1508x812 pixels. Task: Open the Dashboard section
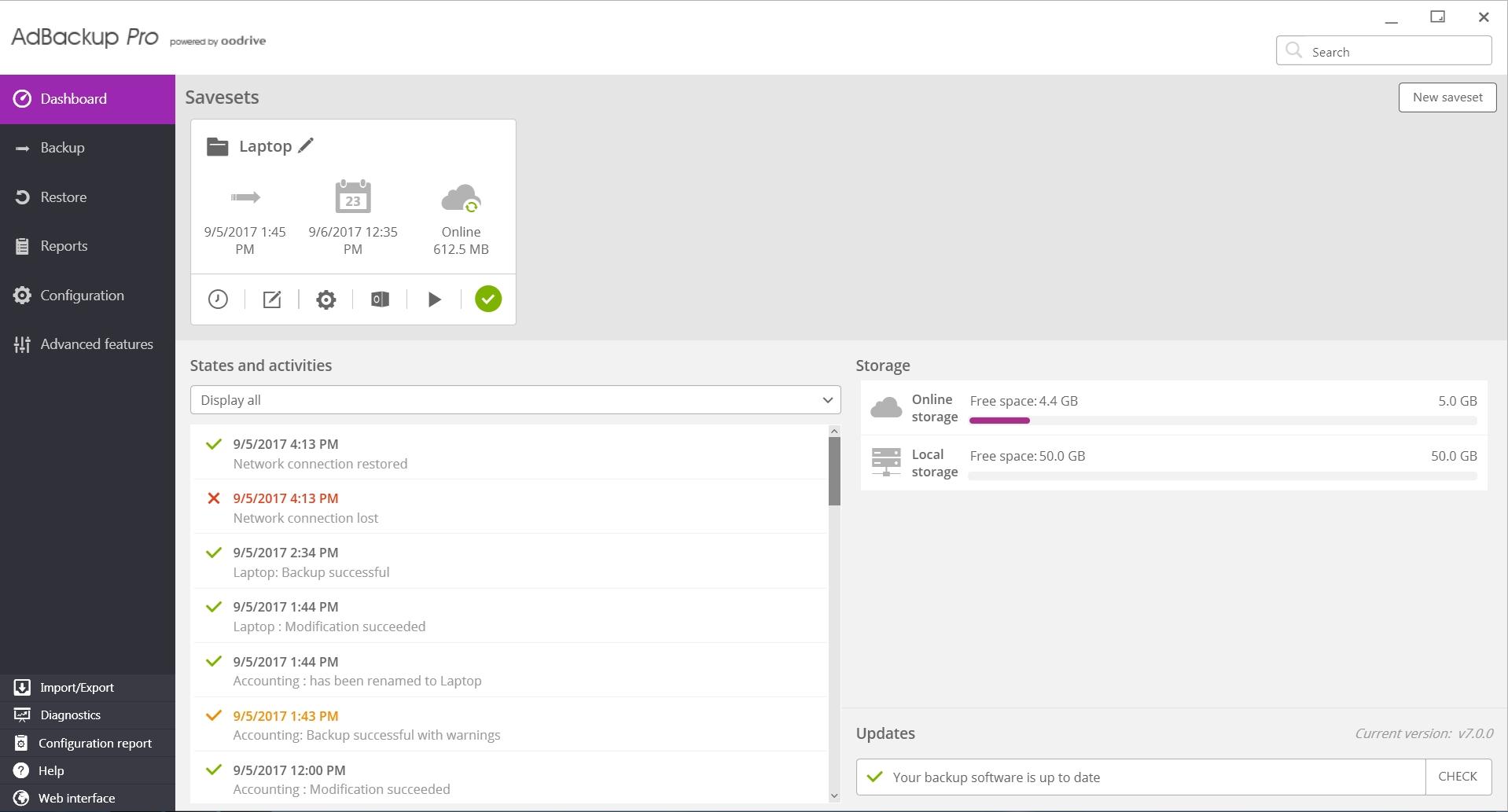87,99
